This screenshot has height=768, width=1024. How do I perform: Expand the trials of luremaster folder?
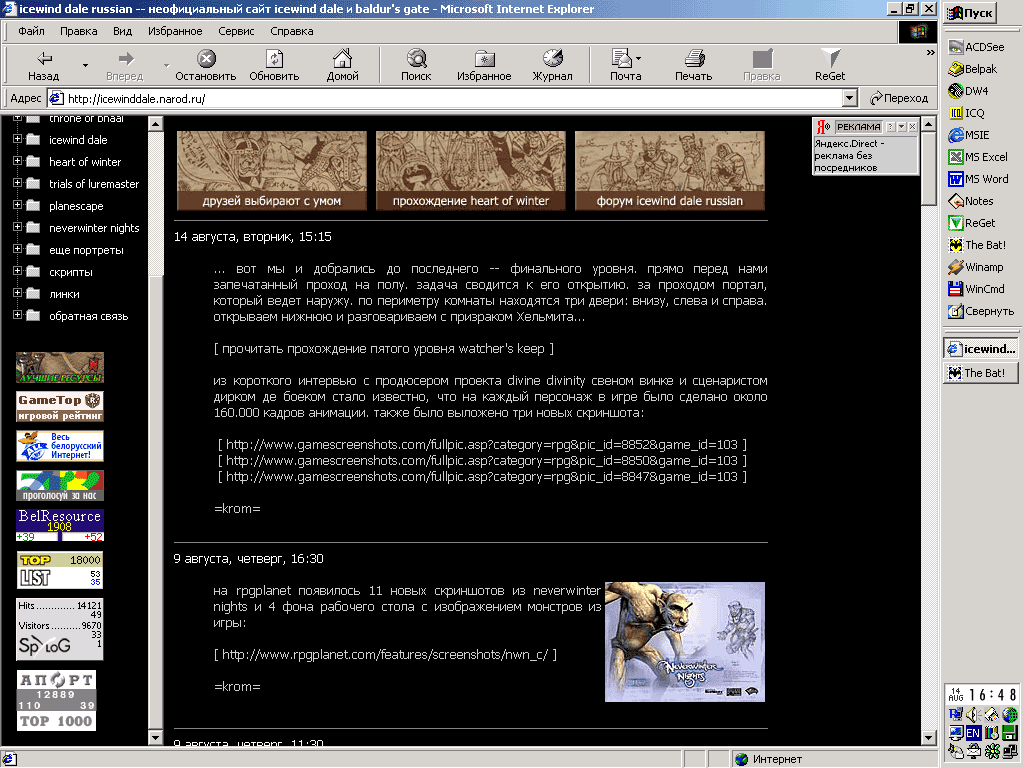[x=18, y=184]
